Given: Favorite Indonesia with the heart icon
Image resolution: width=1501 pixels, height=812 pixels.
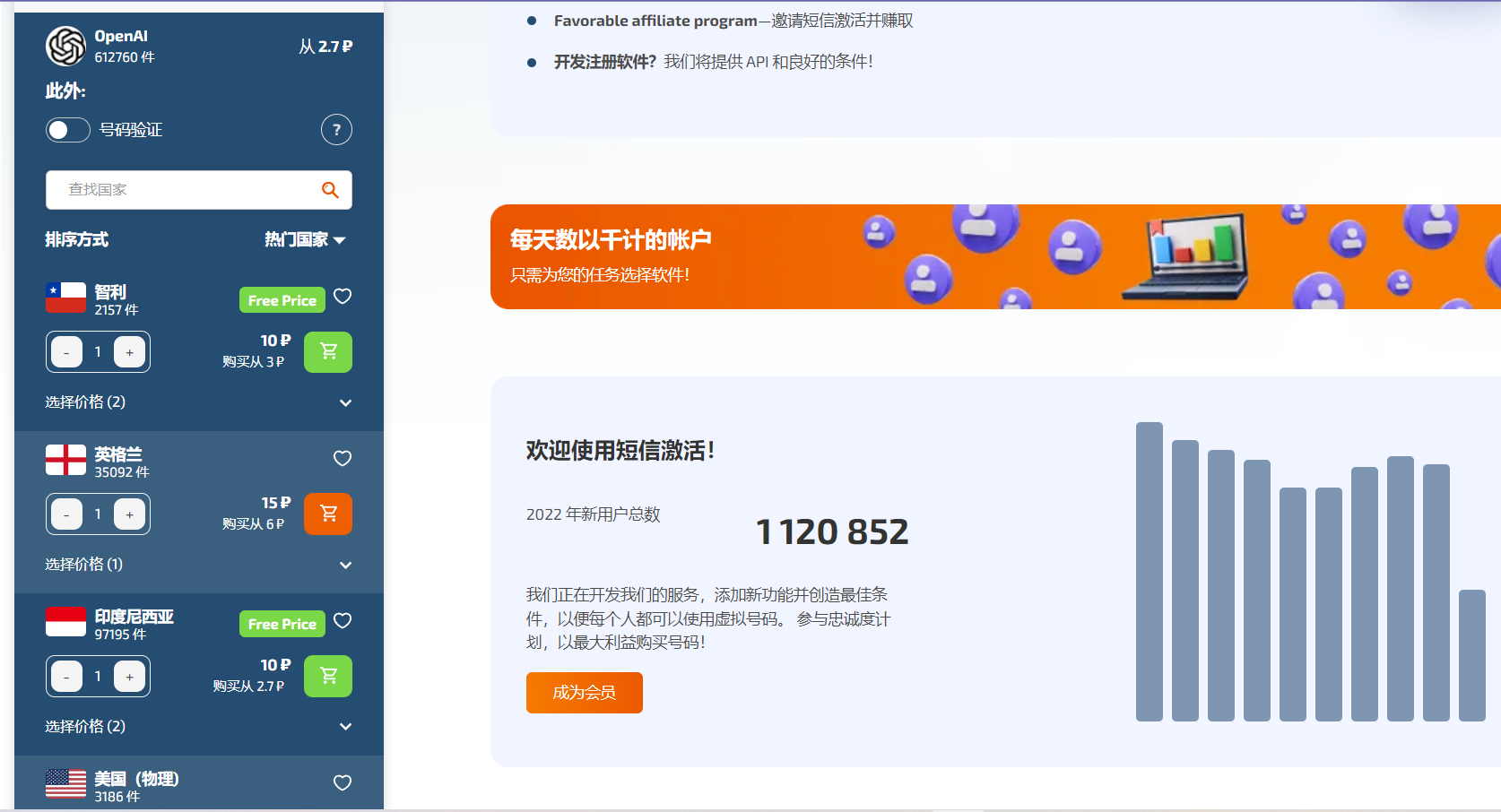Looking at the screenshot, I should [343, 621].
